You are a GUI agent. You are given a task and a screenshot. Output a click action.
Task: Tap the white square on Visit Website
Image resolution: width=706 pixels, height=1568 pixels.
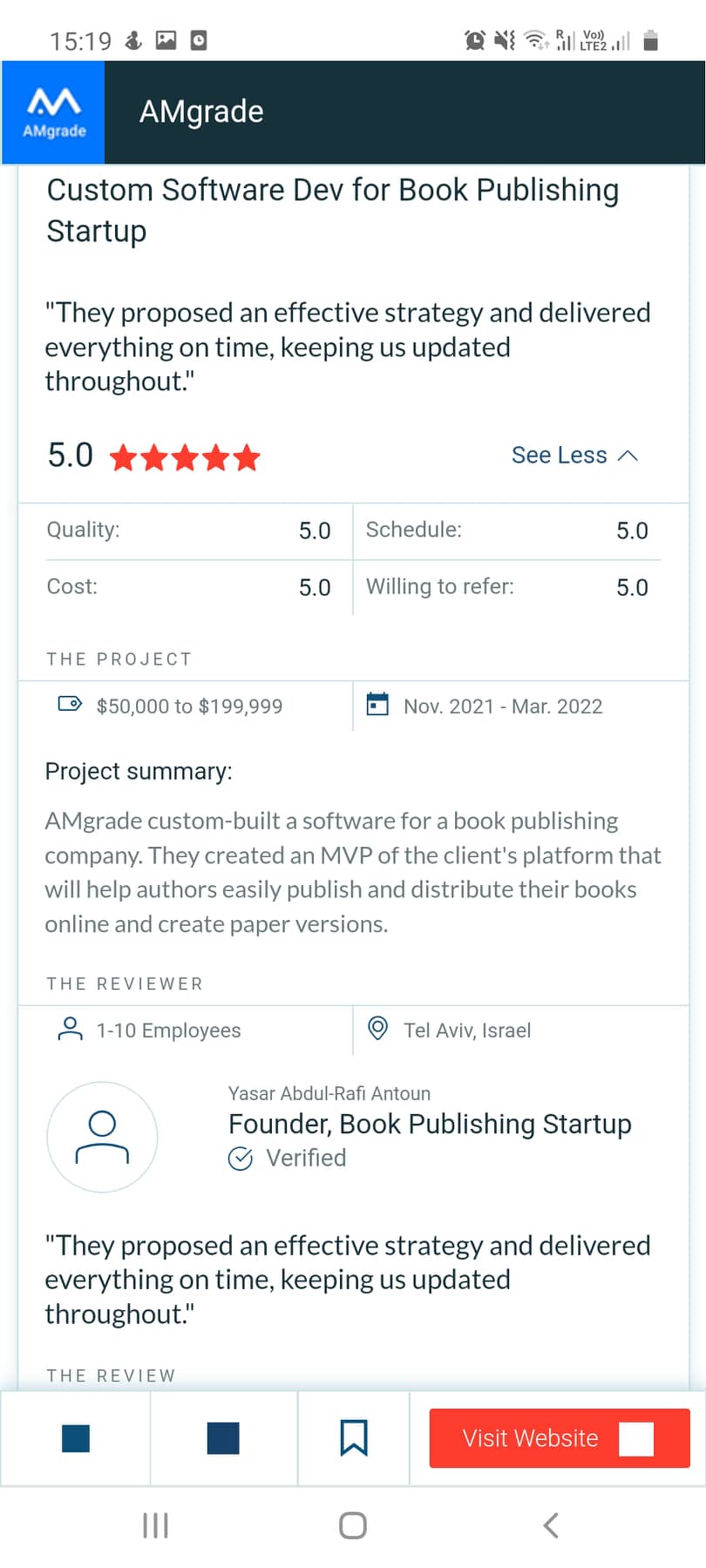pyautogui.click(x=636, y=1439)
